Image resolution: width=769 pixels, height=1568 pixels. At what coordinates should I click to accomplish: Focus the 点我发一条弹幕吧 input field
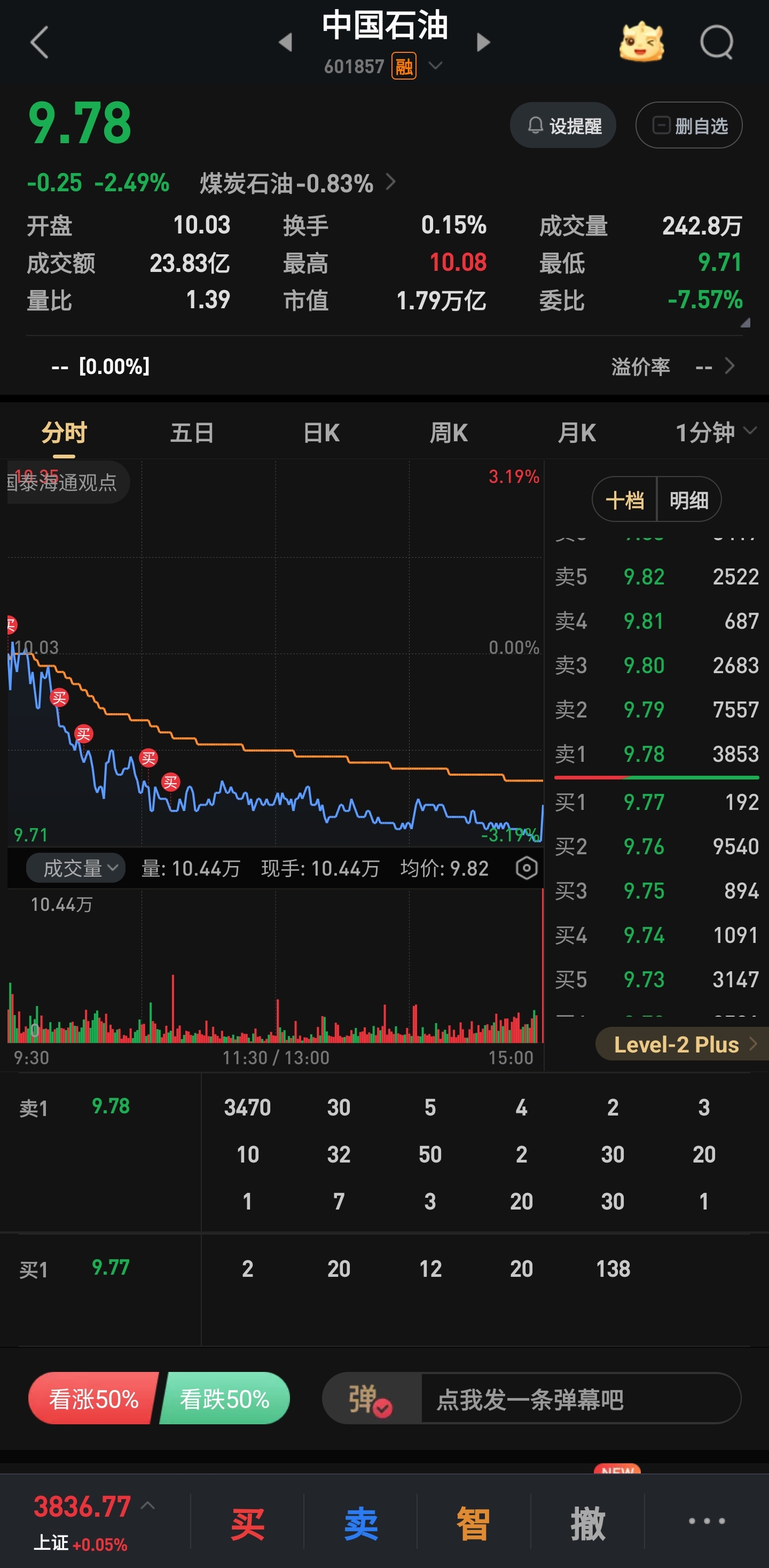click(580, 1398)
